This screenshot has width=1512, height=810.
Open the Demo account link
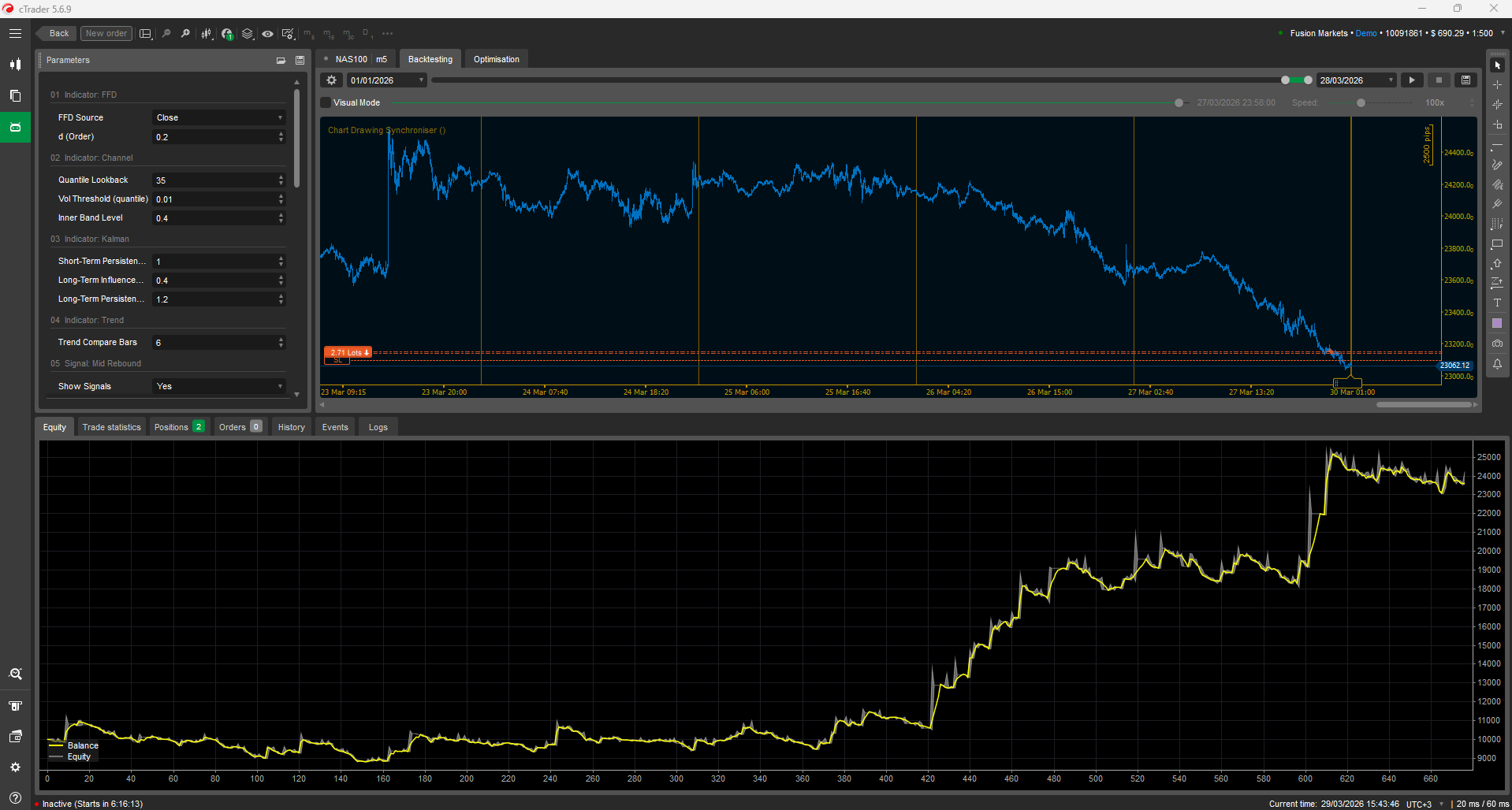(1366, 33)
